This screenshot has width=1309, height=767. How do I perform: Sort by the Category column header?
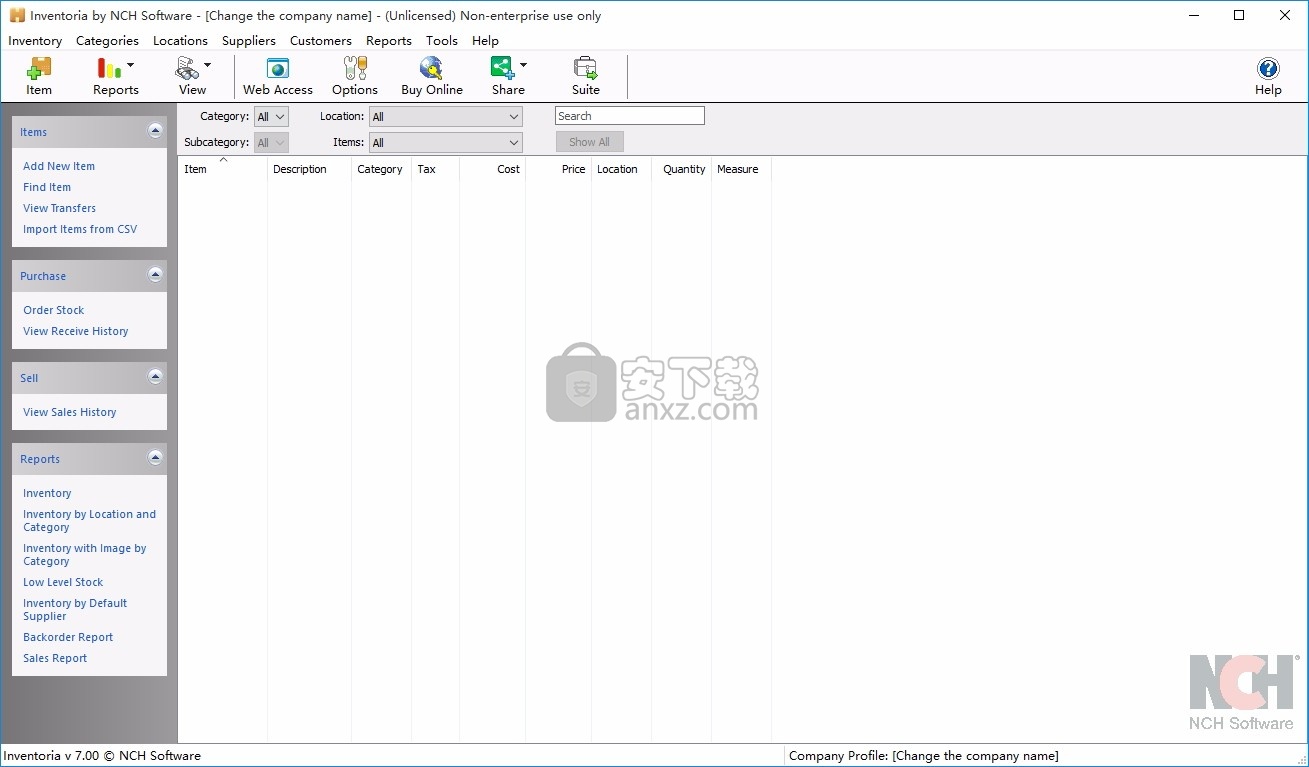[381, 169]
